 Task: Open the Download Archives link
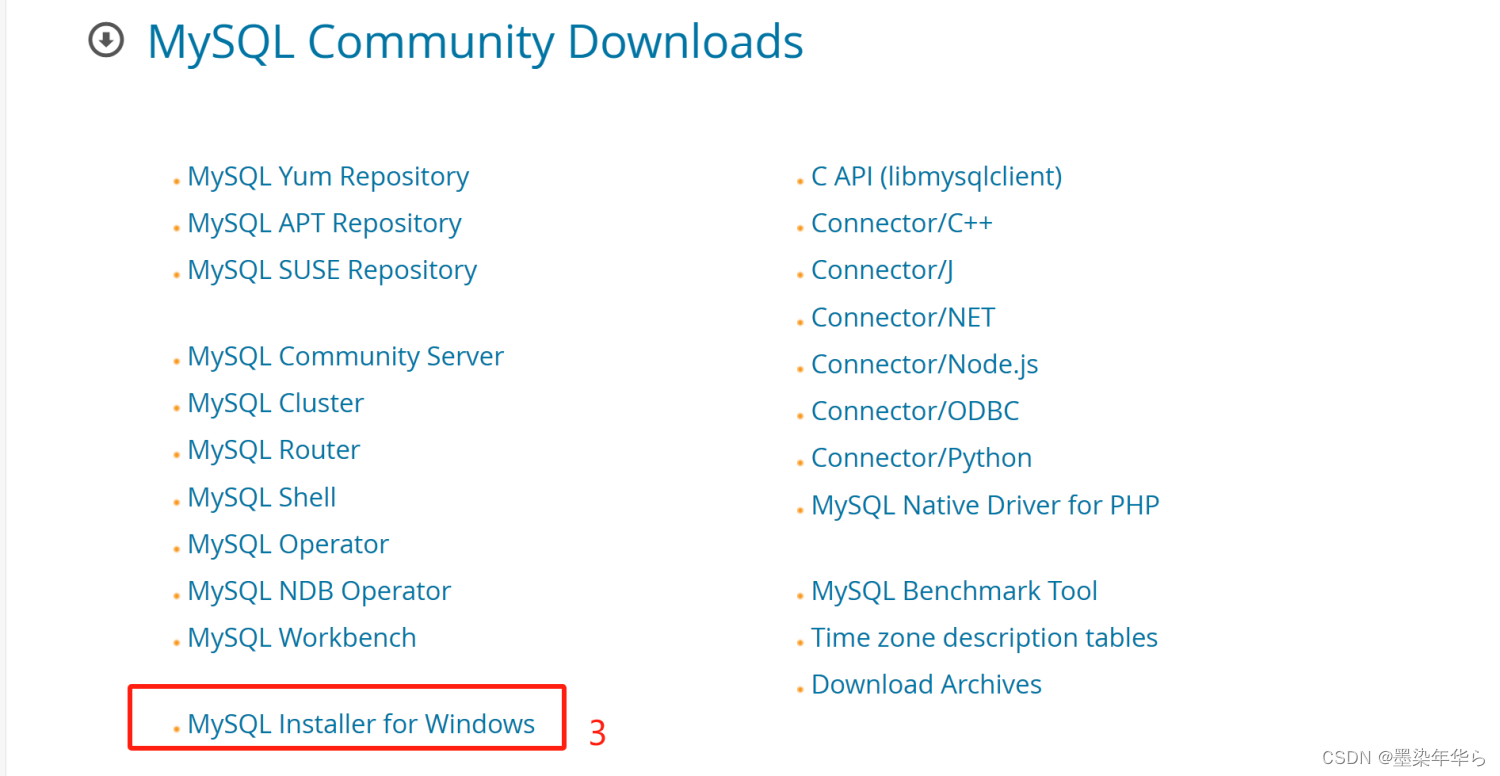pos(926,685)
